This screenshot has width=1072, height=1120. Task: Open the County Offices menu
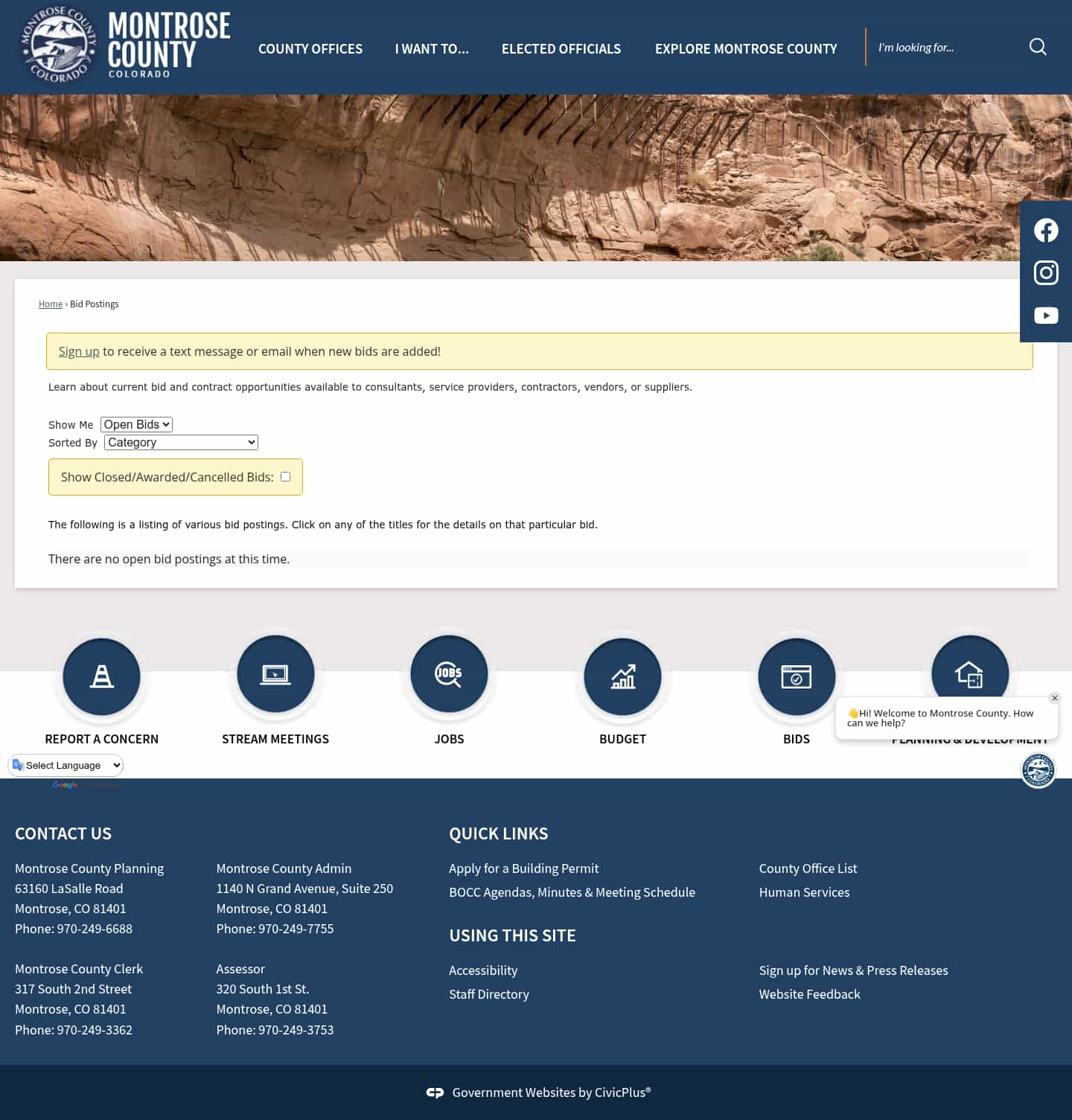tap(310, 48)
